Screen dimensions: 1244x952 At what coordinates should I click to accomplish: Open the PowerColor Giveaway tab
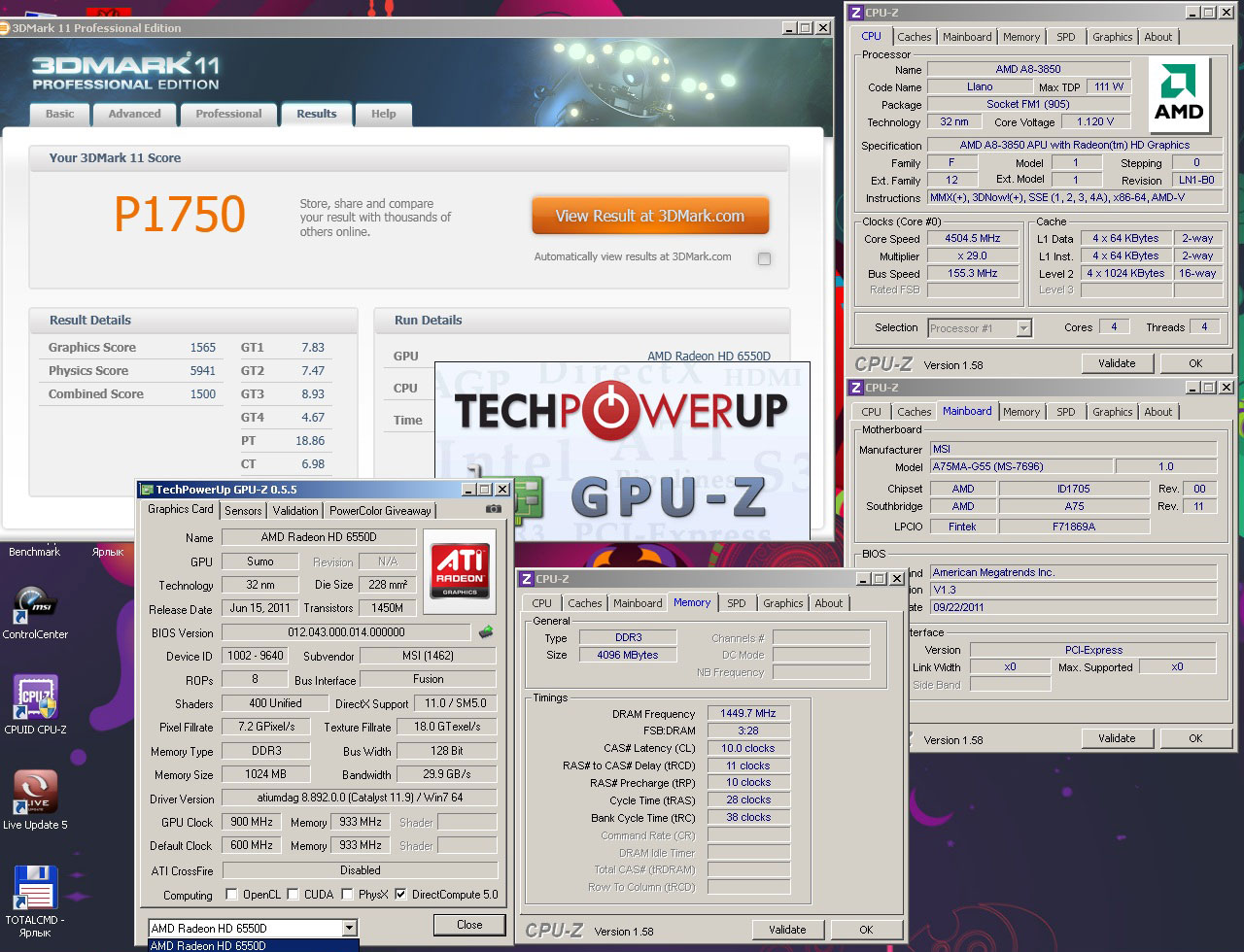tap(380, 511)
